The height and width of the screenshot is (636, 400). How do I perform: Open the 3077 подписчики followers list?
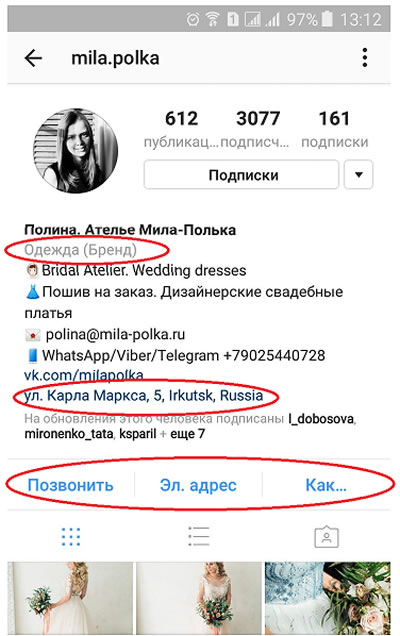coord(257,129)
